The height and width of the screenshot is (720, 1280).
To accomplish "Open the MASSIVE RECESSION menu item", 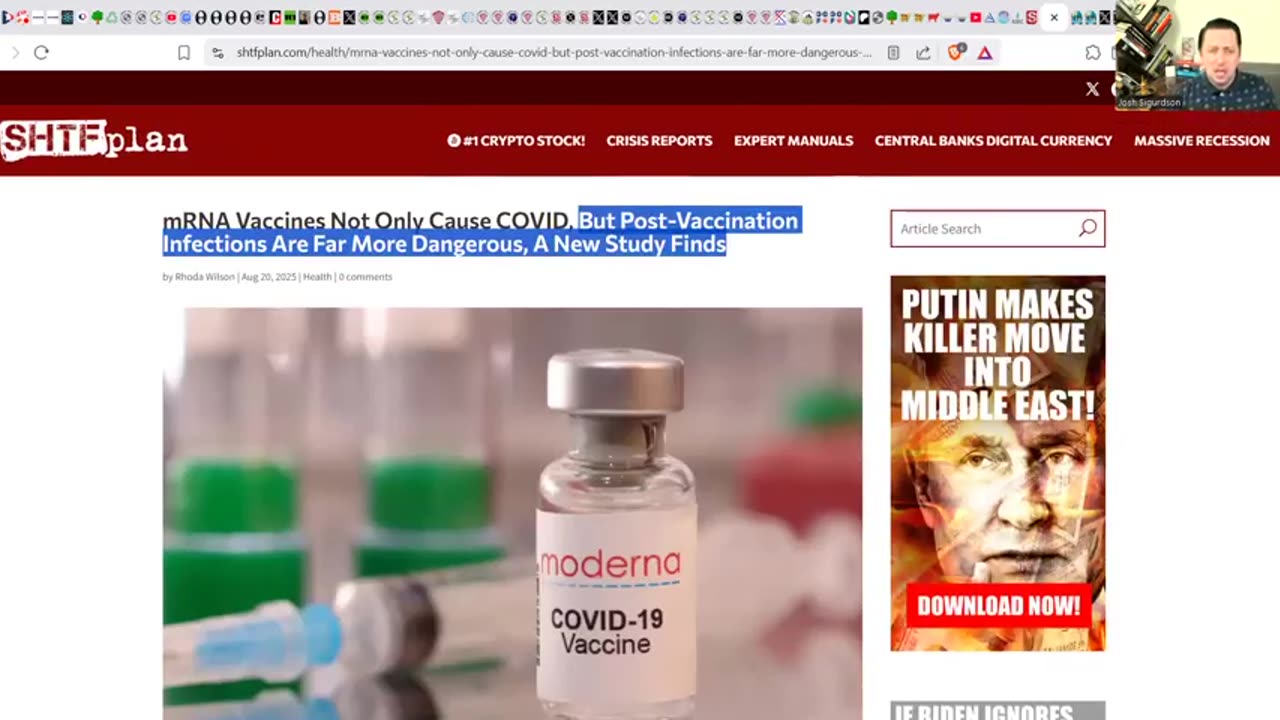I will [1201, 141].
